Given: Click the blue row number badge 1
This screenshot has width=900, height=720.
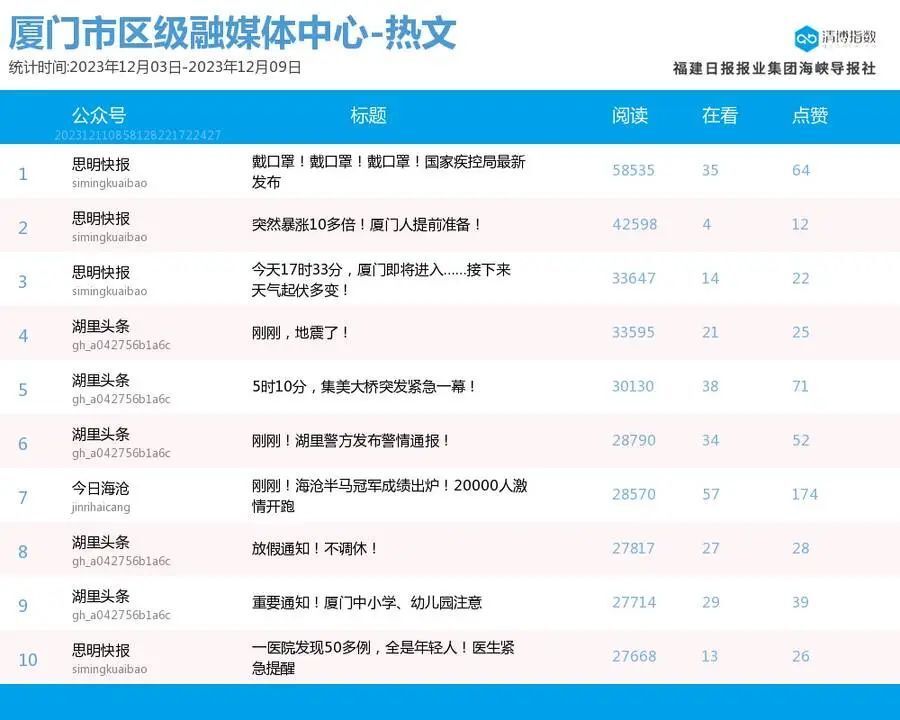Looking at the screenshot, I should coord(23,173).
